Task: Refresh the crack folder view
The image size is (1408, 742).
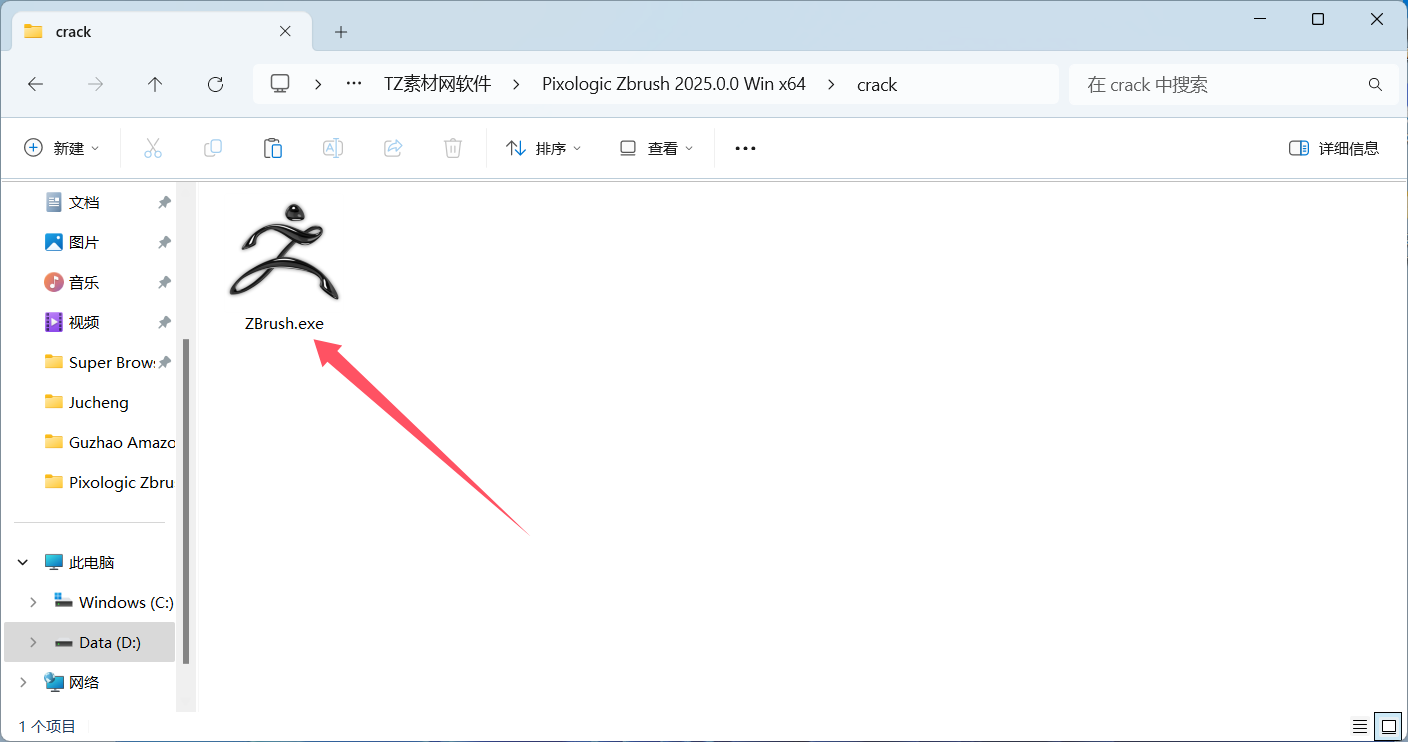Action: (x=215, y=85)
